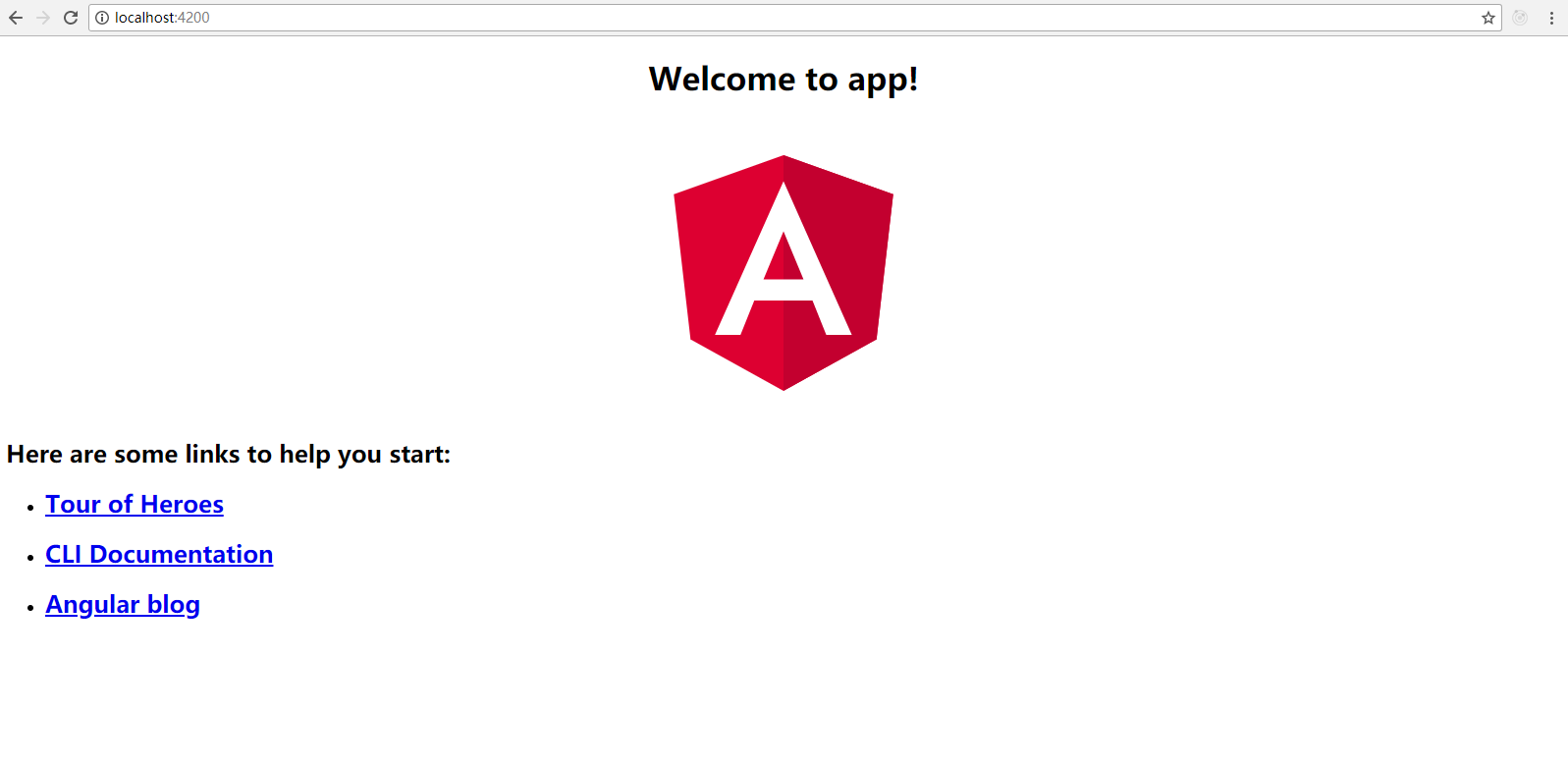Click the "Welcome to app!" heading
This screenshot has width=1568, height=768.
pos(784,80)
